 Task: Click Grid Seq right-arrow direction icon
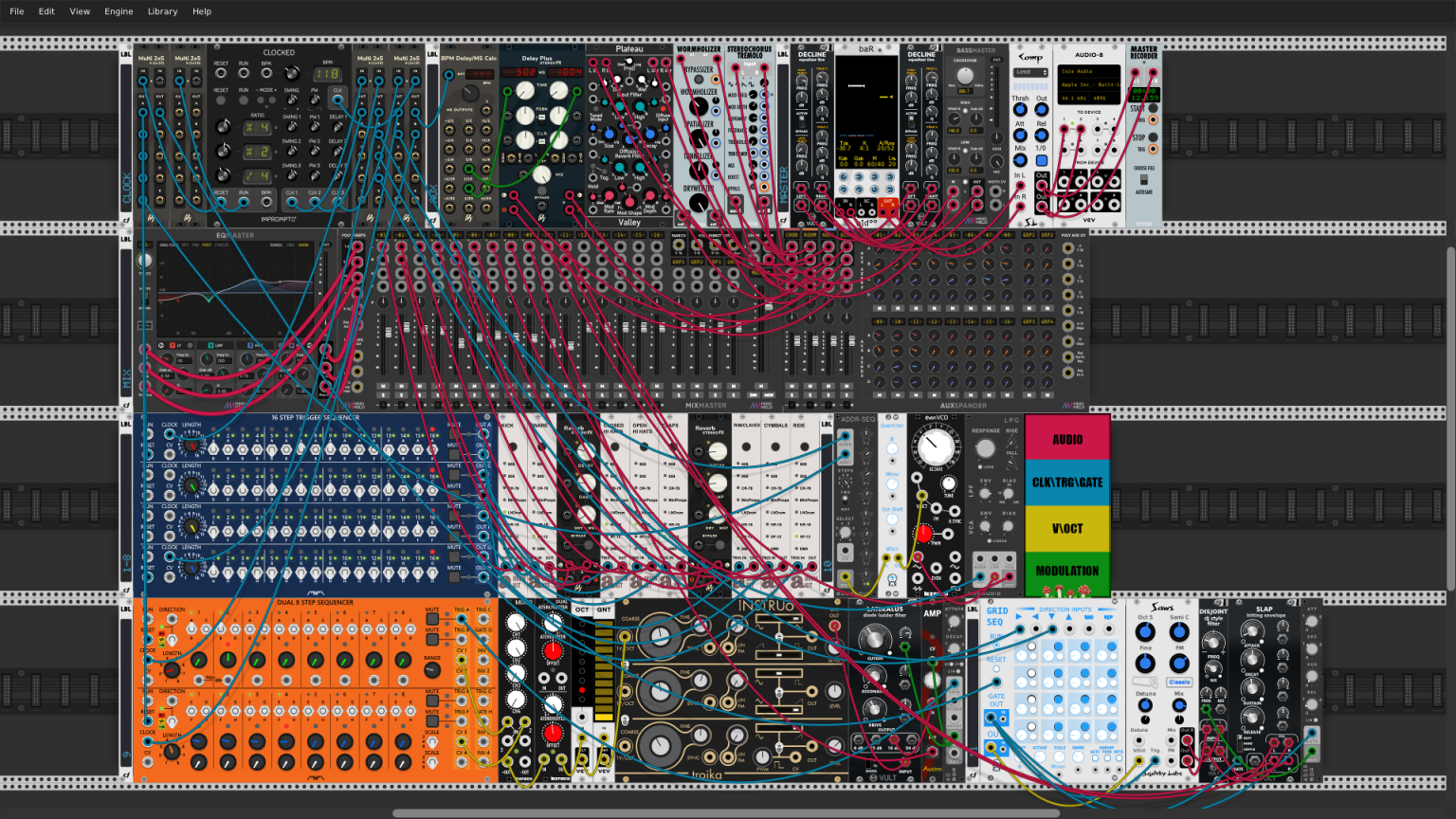[1019, 616]
